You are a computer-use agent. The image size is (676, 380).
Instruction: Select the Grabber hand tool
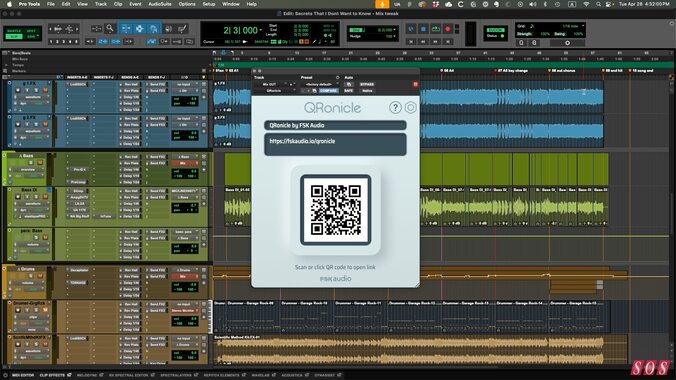pyautogui.click(x=154, y=28)
